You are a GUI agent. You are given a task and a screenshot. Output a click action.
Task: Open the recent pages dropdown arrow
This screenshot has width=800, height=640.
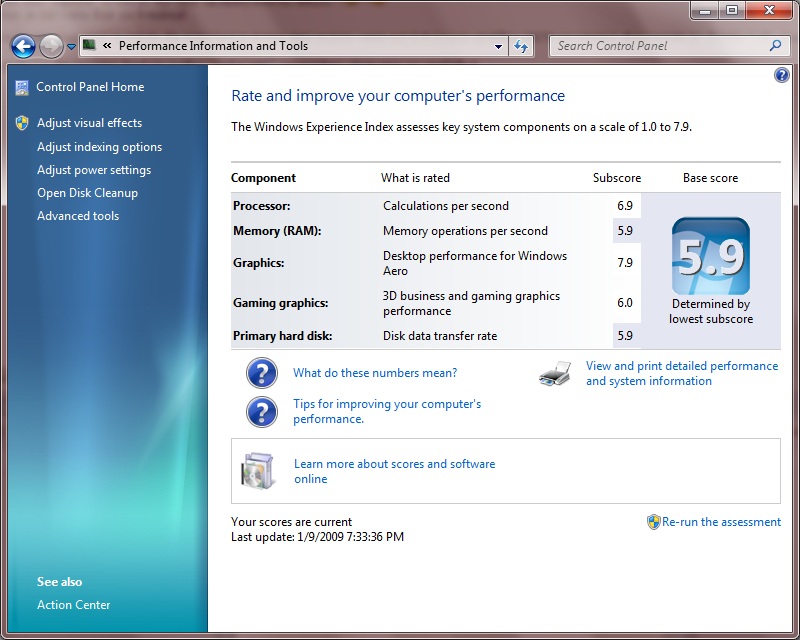tap(71, 47)
